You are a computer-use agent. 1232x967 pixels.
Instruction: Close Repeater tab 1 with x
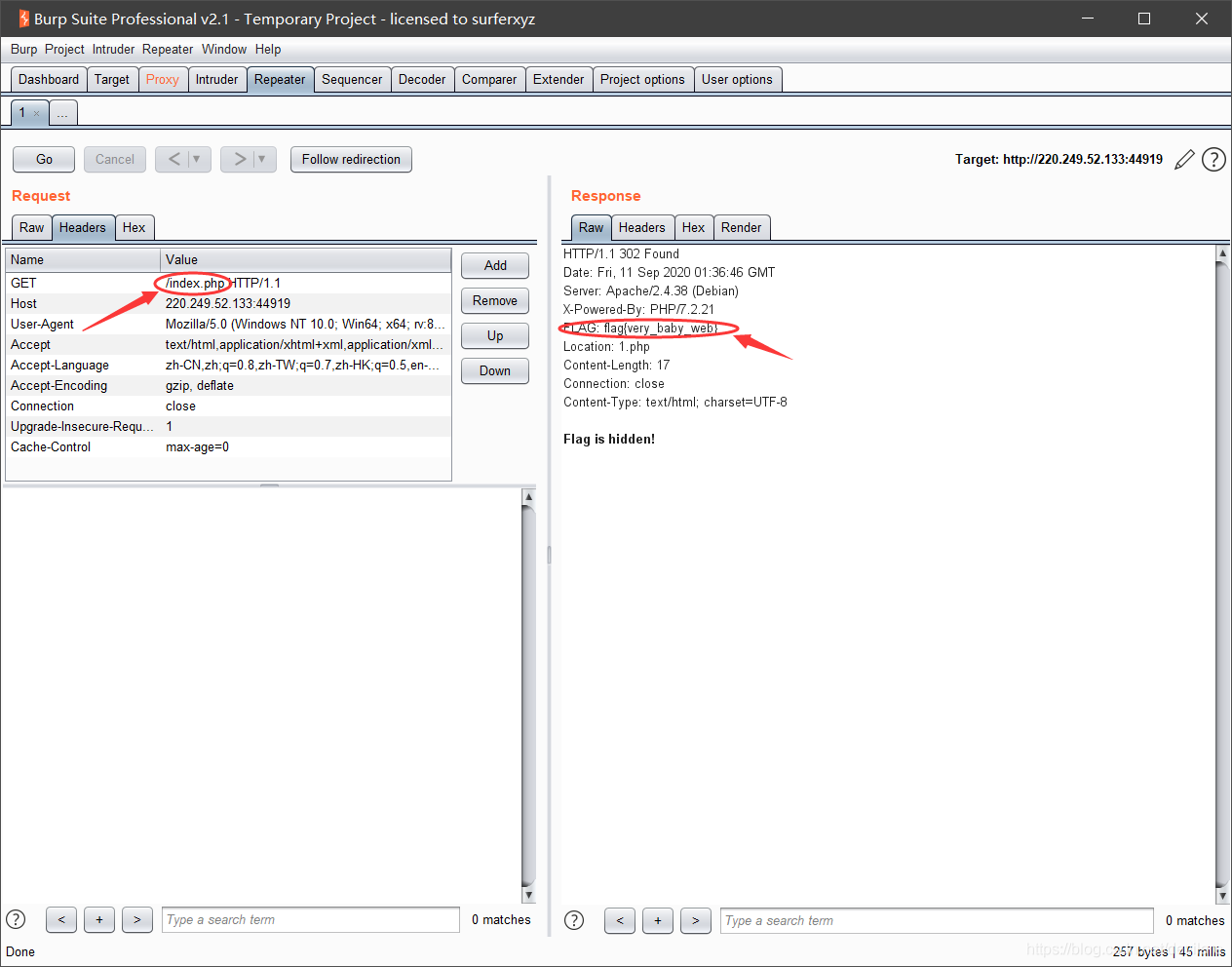click(x=37, y=113)
